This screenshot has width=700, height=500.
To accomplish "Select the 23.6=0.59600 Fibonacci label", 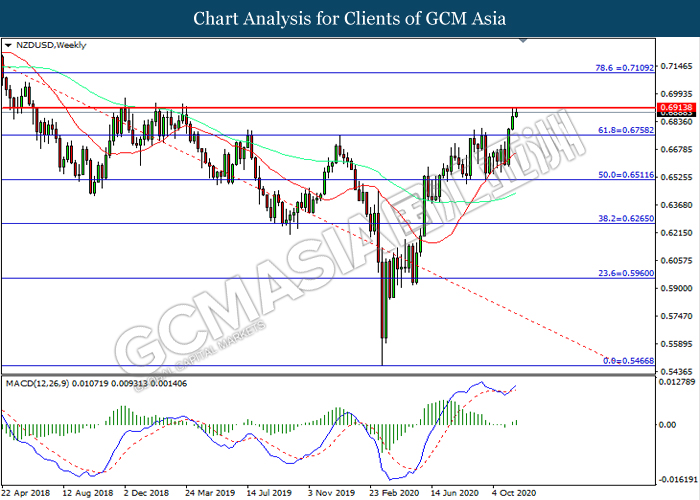I will click(626, 273).
